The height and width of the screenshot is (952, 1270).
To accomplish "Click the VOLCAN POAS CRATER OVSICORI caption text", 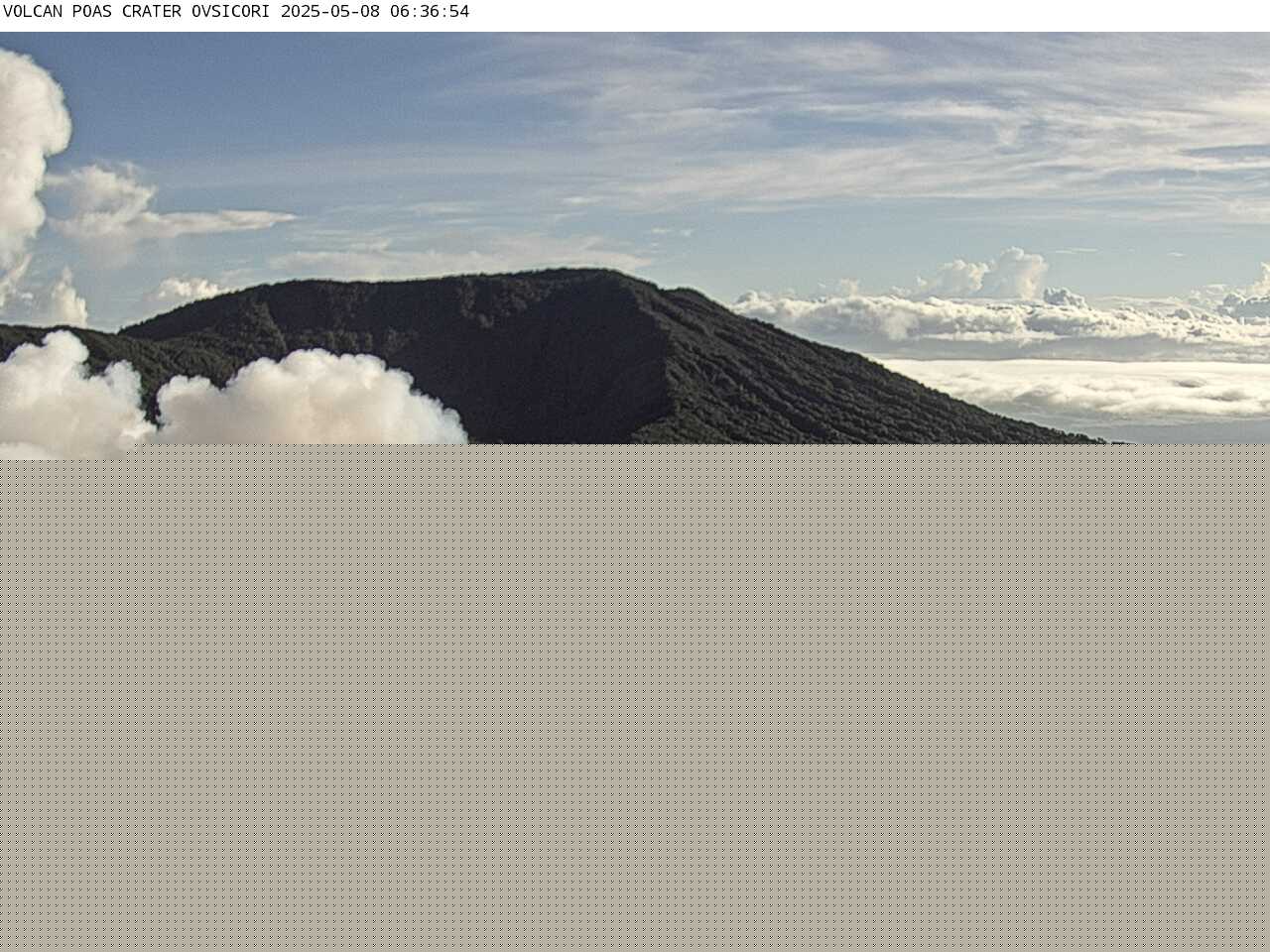I will (137, 12).
